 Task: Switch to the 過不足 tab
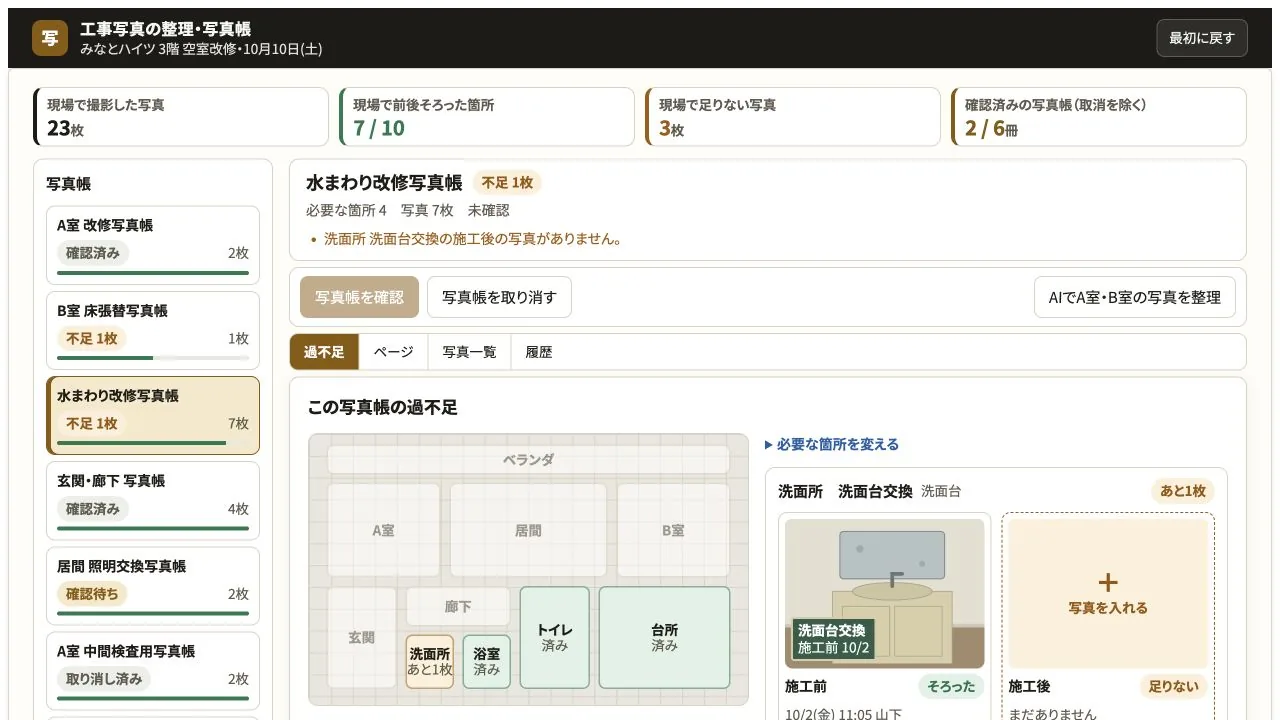point(324,352)
